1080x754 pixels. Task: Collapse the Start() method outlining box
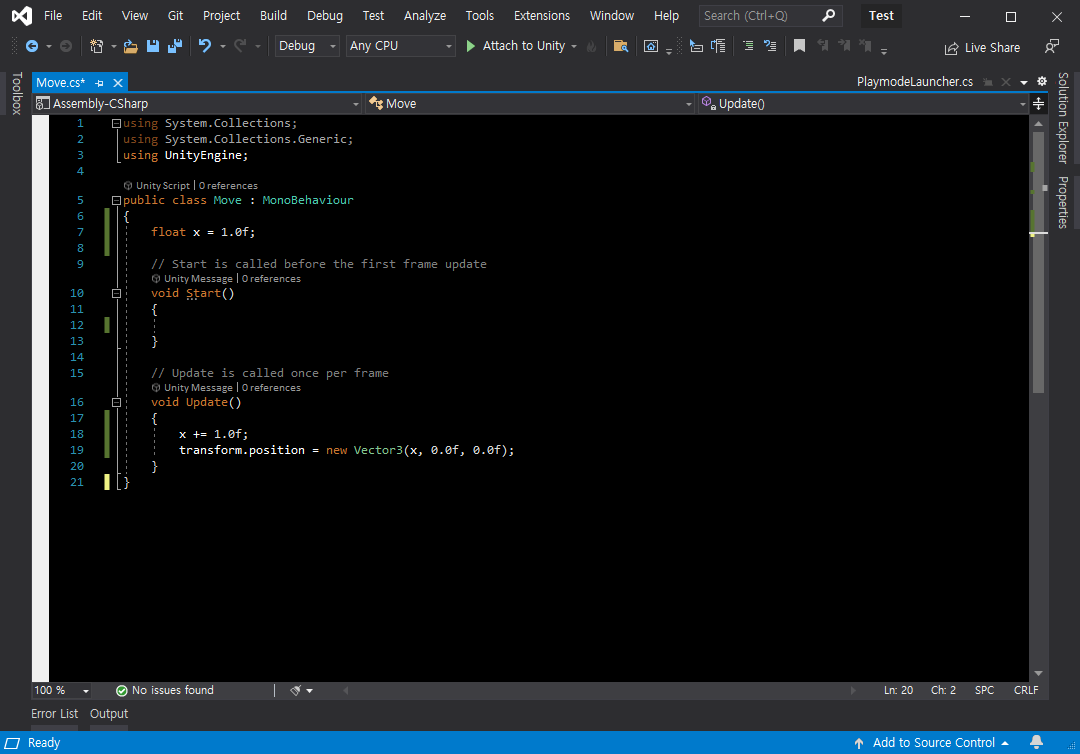(116, 293)
